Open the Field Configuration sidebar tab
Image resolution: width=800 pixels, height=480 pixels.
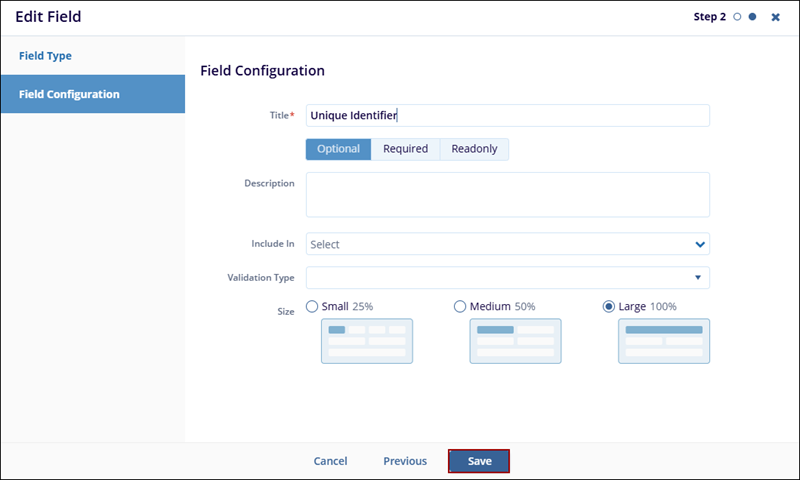point(70,94)
